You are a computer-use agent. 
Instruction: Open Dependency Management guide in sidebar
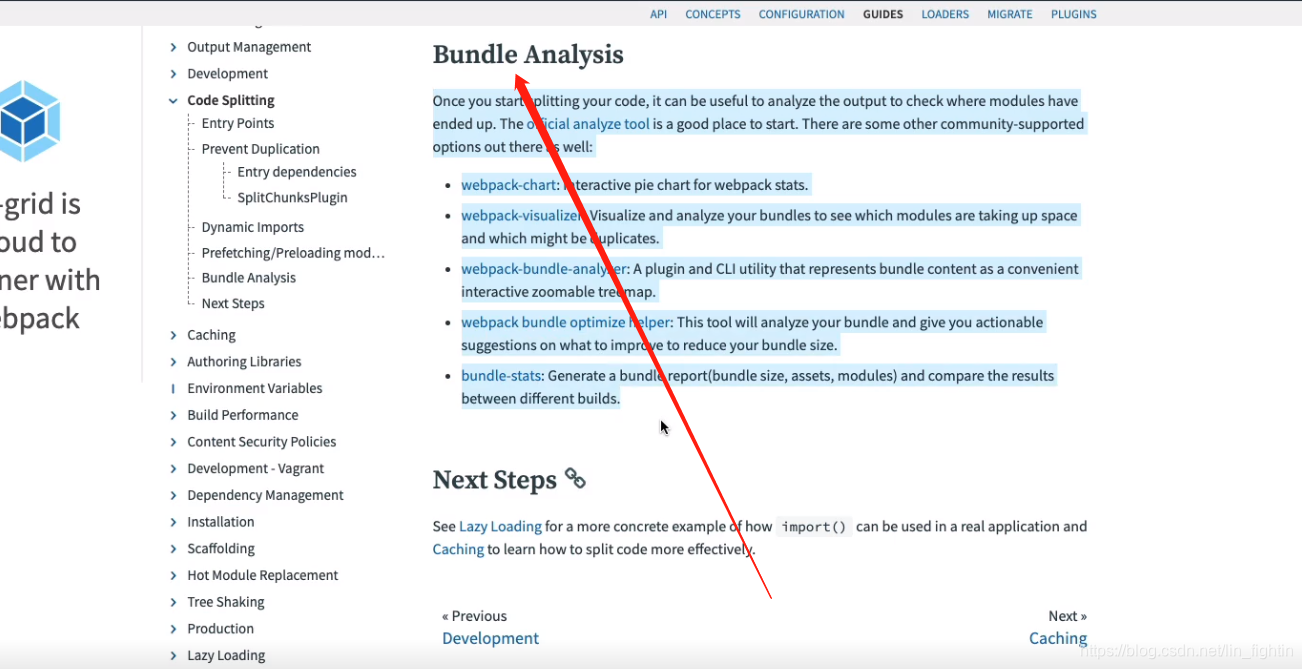point(265,495)
